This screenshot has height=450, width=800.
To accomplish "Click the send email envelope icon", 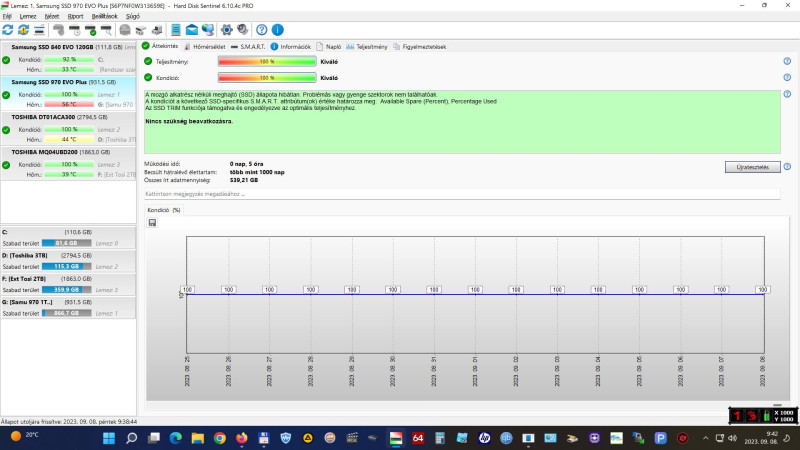I will pos(191,30).
